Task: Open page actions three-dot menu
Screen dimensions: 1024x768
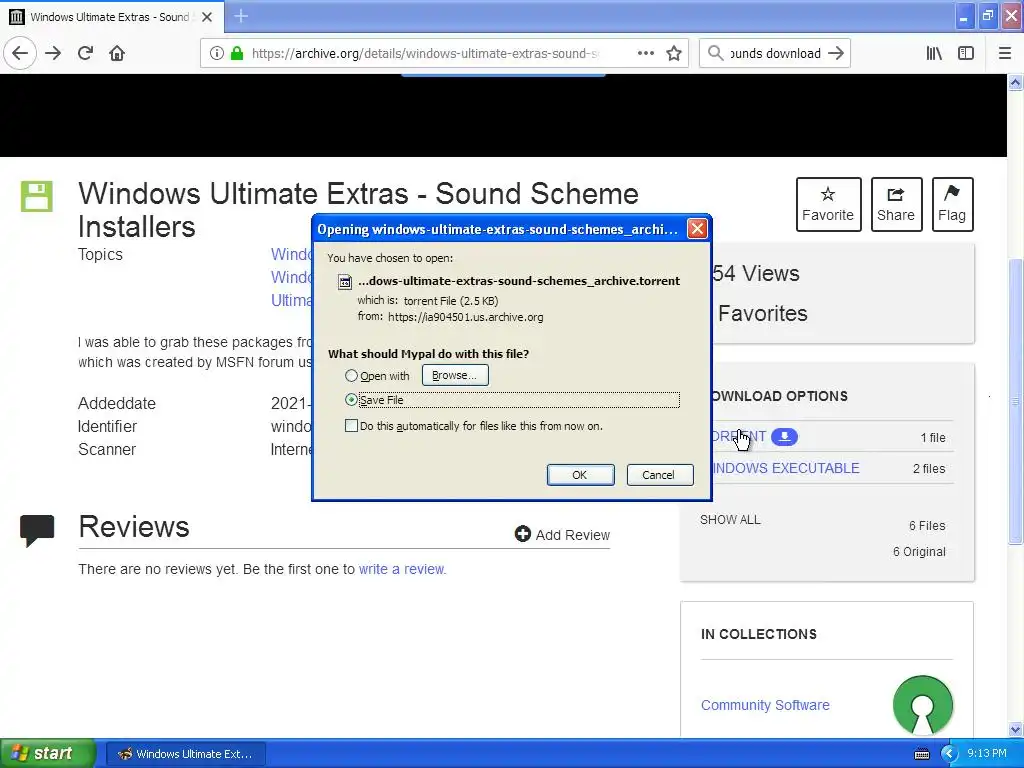Action: click(645, 53)
